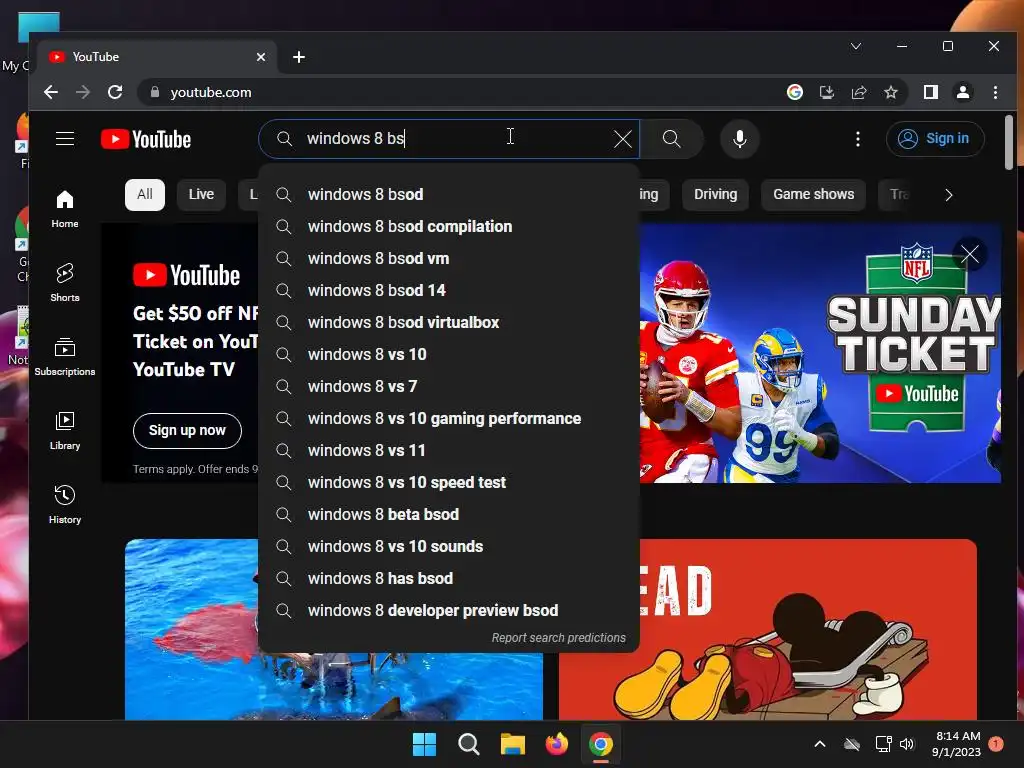Open taskbar Search

(468, 744)
